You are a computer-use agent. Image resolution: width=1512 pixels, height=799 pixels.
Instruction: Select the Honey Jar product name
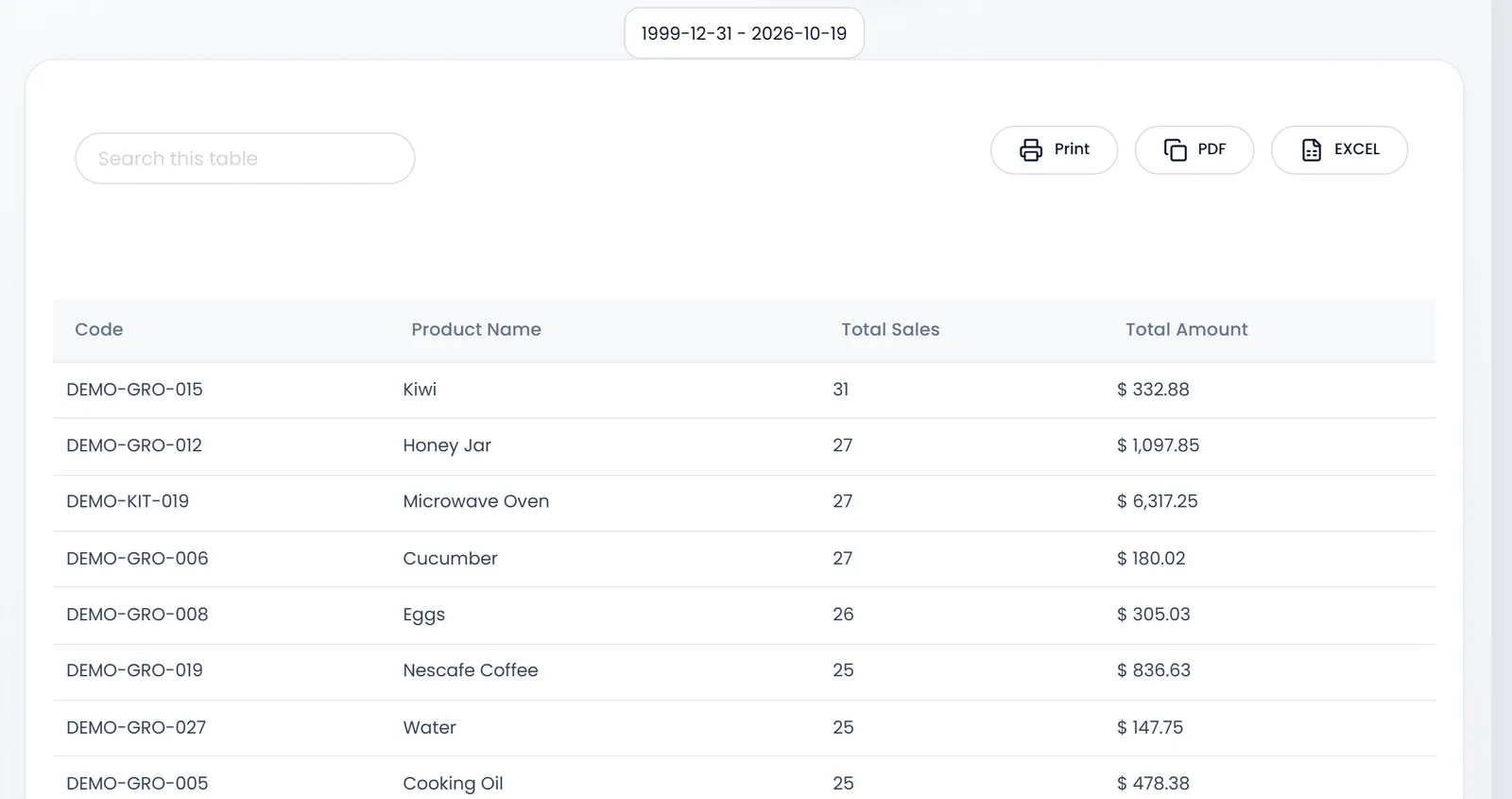click(x=447, y=445)
